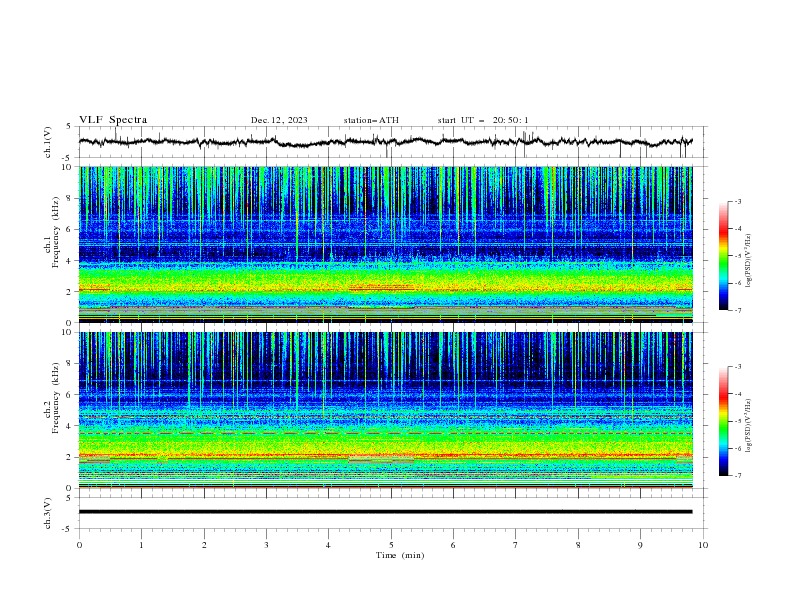
Task: Click the "ch.3(V)" waveform axis label
Action: [x=48, y=513]
